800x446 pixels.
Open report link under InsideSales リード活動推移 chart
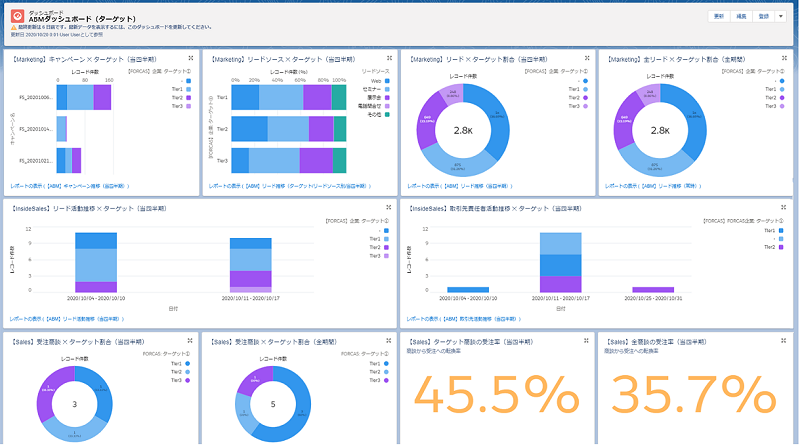click(68, 319)
